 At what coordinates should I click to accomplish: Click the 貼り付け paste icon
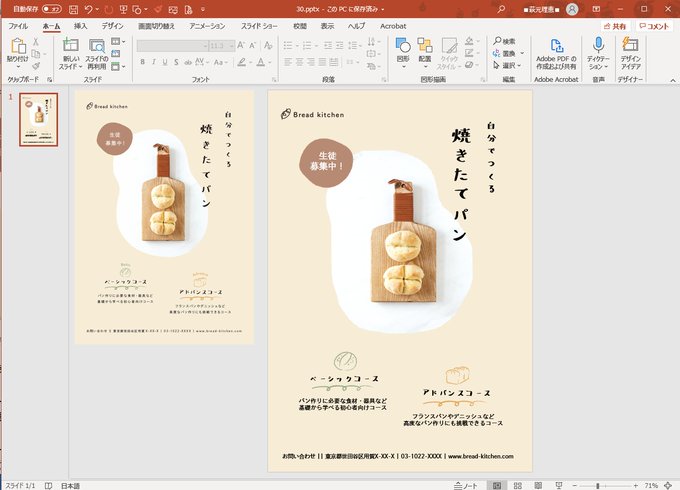tap(18, 45)
